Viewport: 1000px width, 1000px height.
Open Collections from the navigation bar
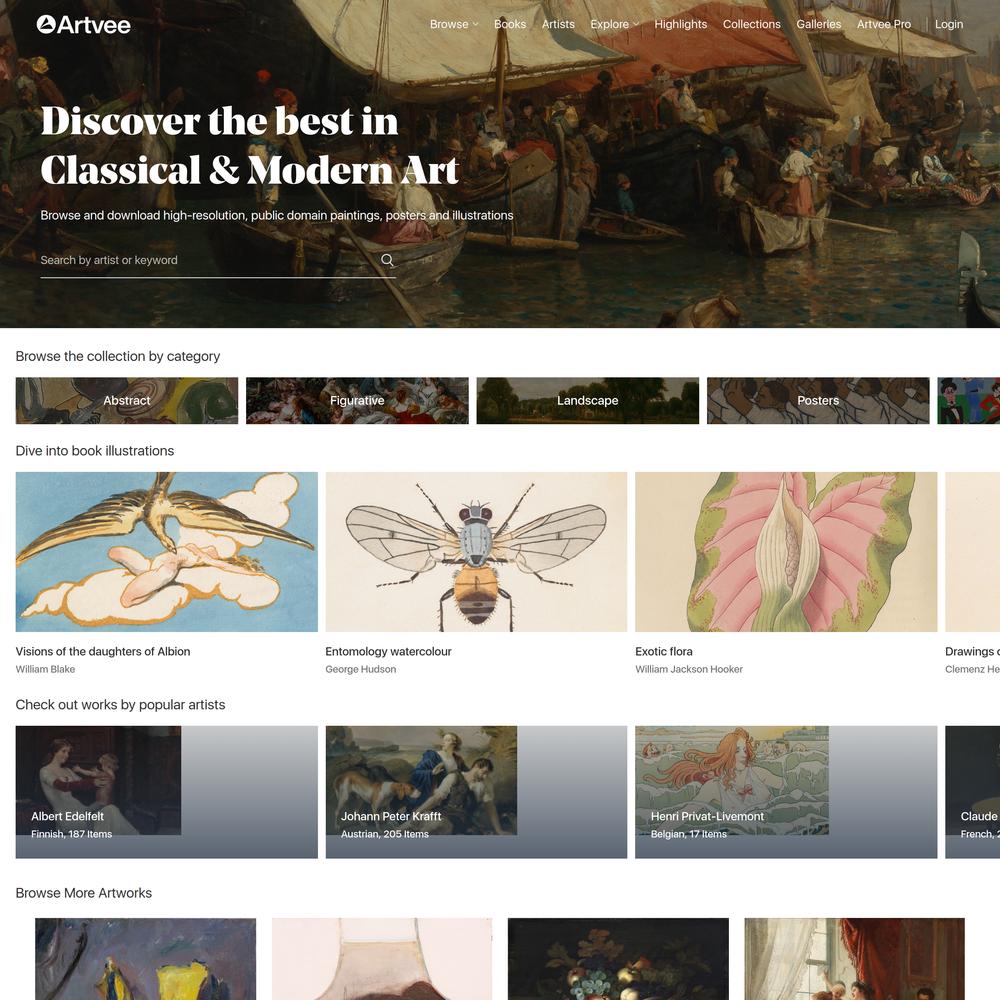click(x=751, y=24)
